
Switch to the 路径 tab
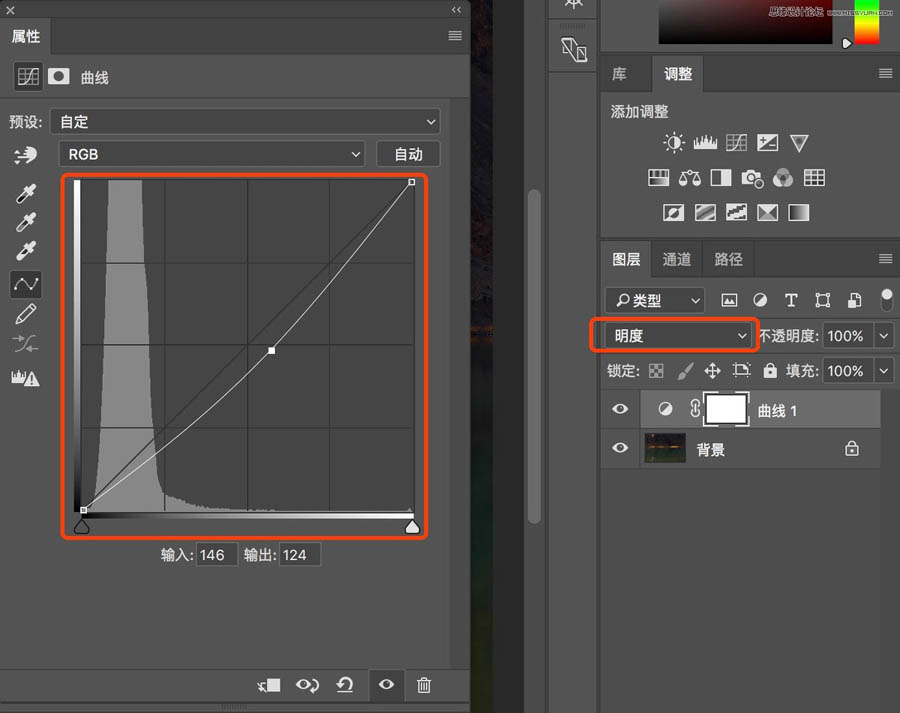click(728, 259)
